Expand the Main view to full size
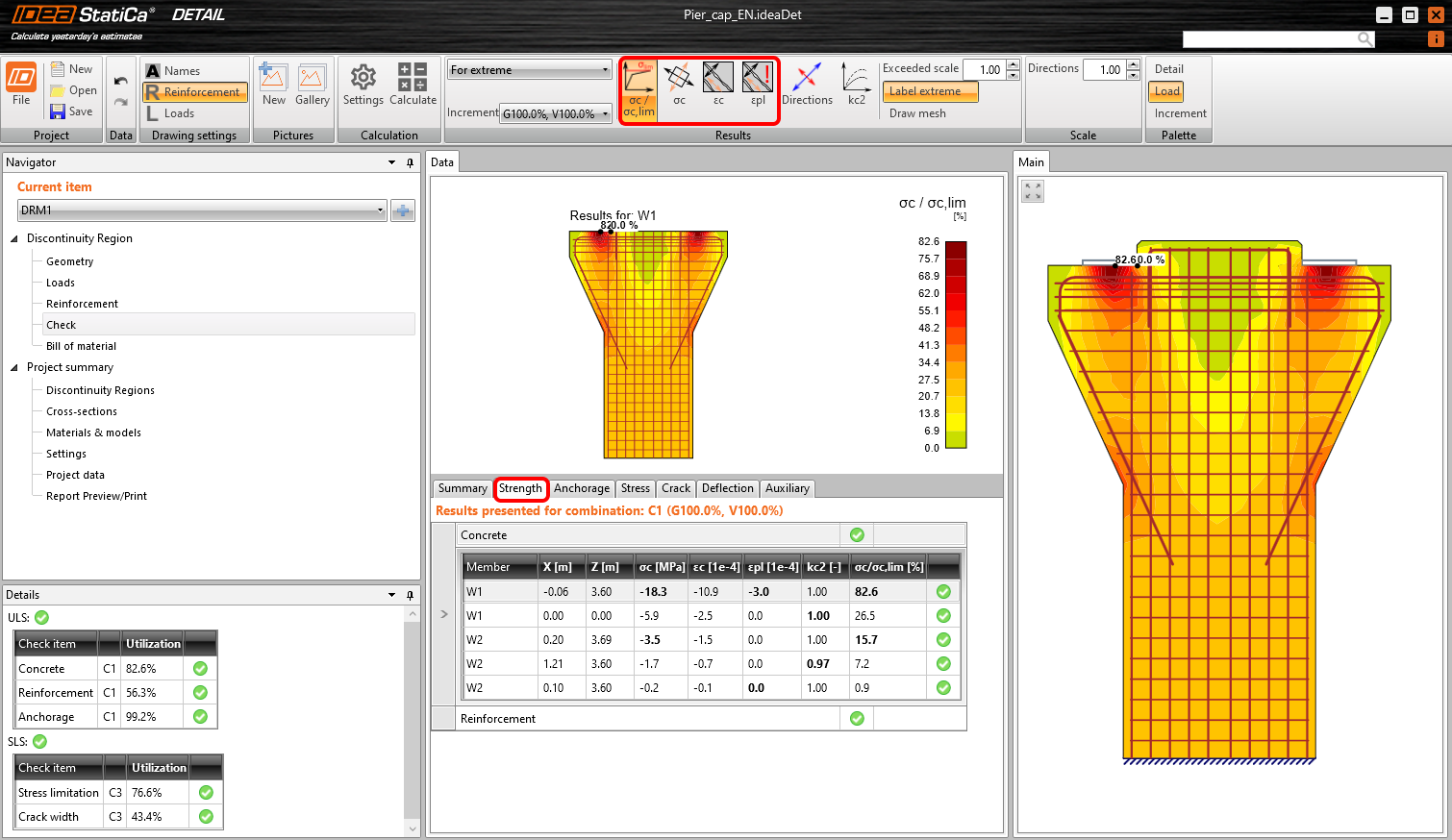 point(1033,191)
